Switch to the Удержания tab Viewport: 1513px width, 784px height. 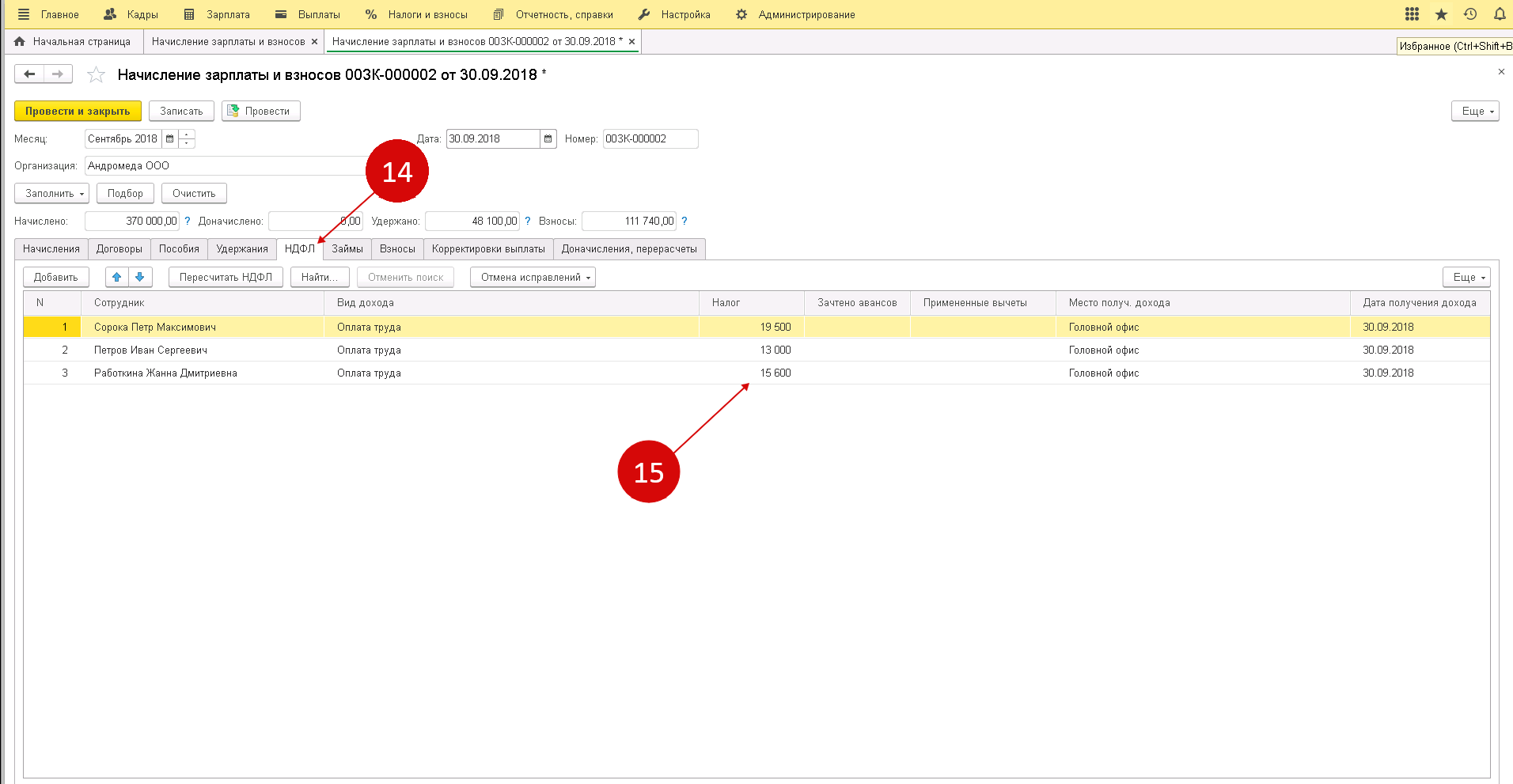click(x=241, y=249)
